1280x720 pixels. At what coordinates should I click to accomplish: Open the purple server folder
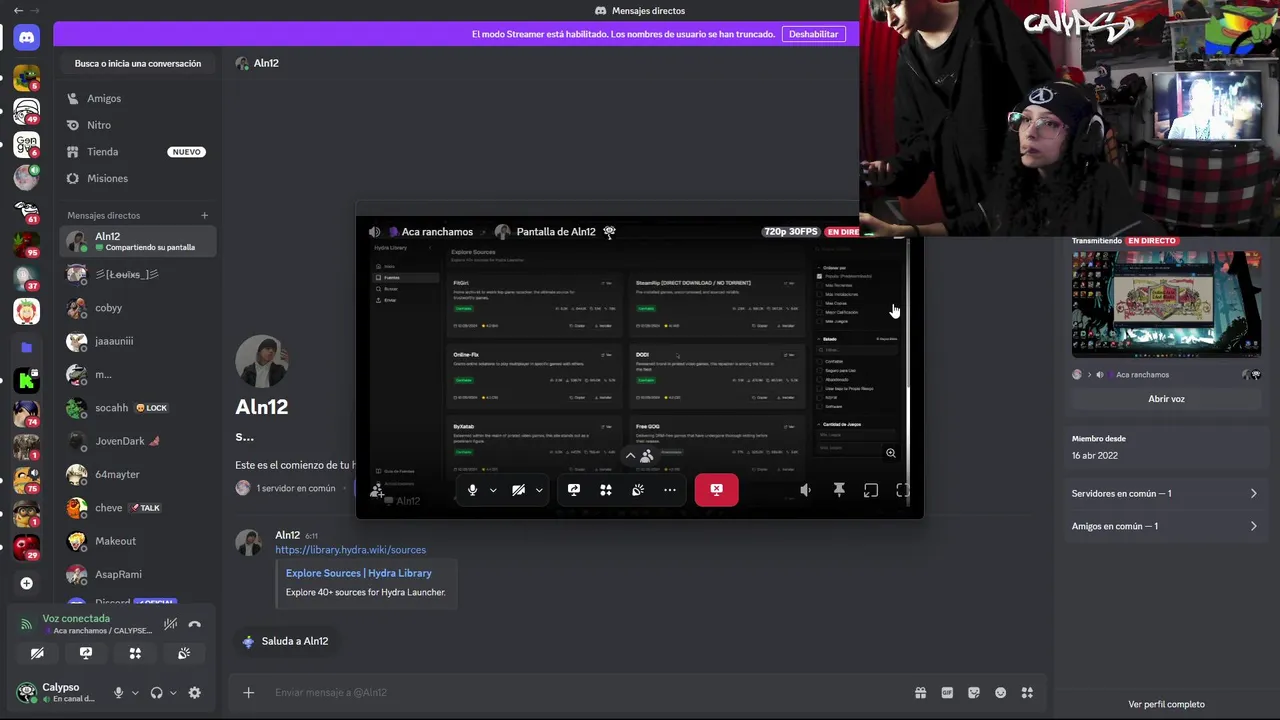(27, 347)
